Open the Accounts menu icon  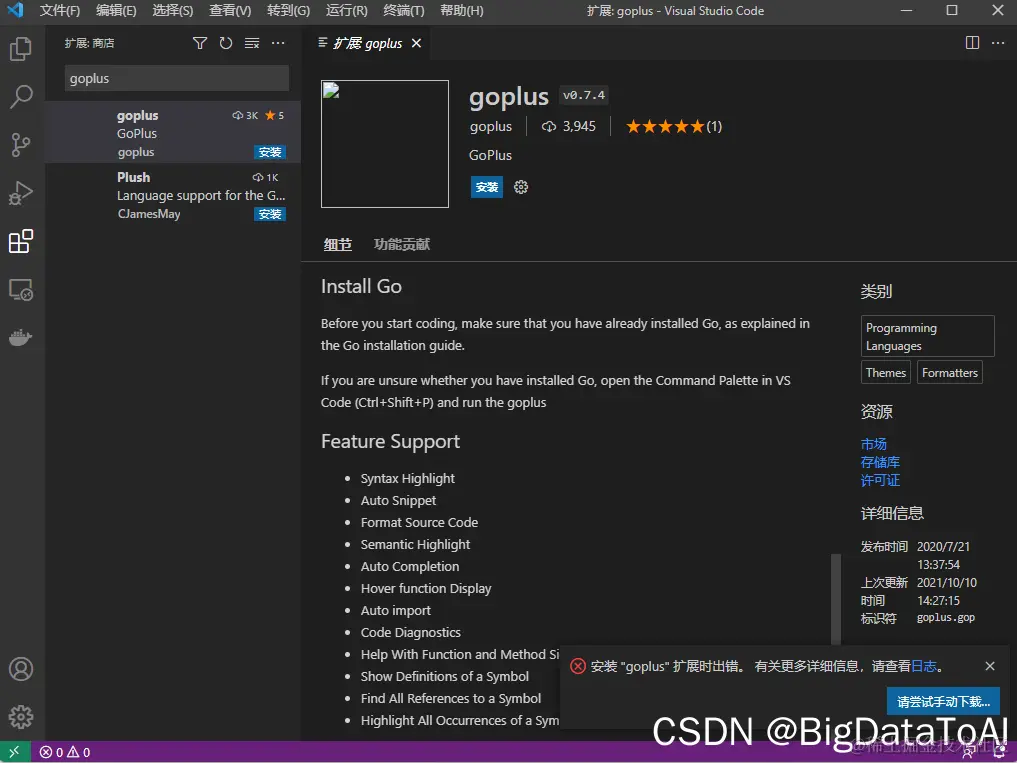21,669
